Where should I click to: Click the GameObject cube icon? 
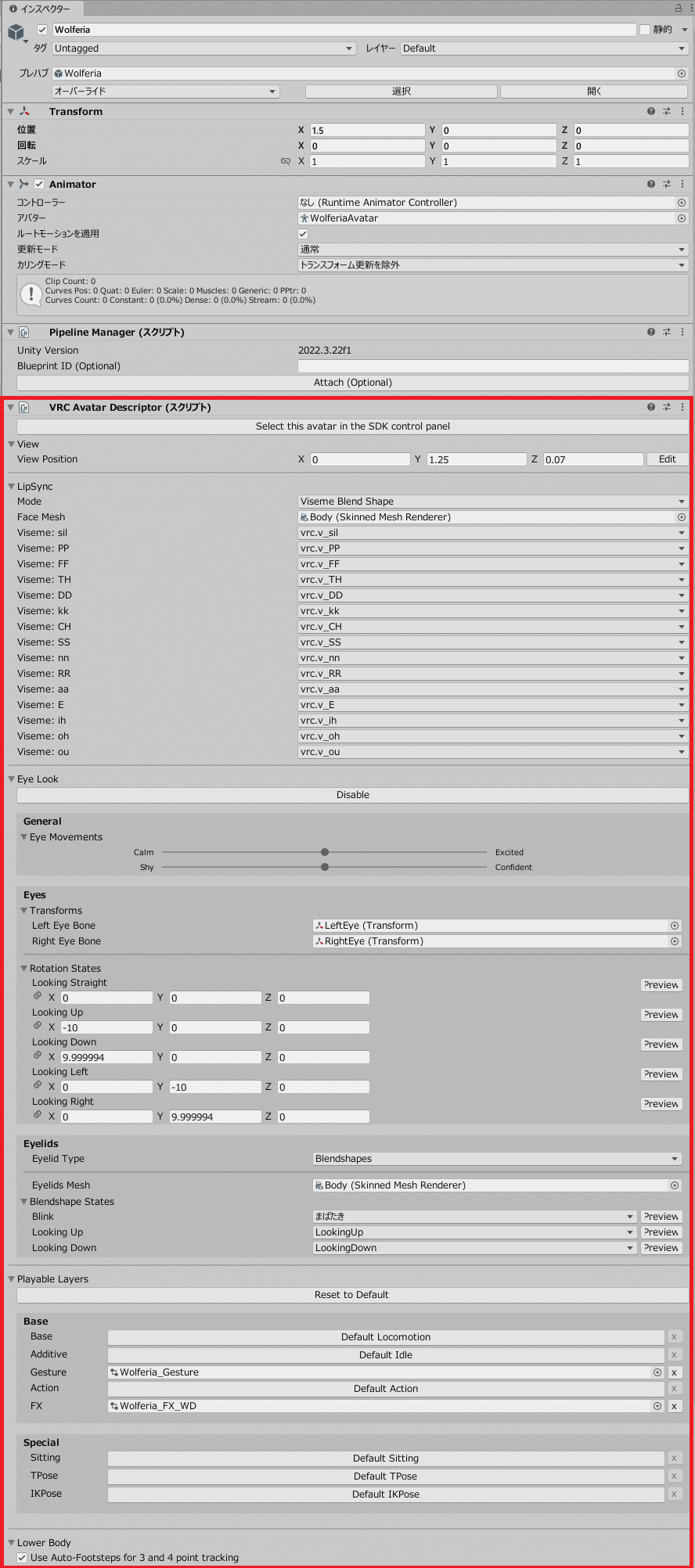tap(16, 33)
